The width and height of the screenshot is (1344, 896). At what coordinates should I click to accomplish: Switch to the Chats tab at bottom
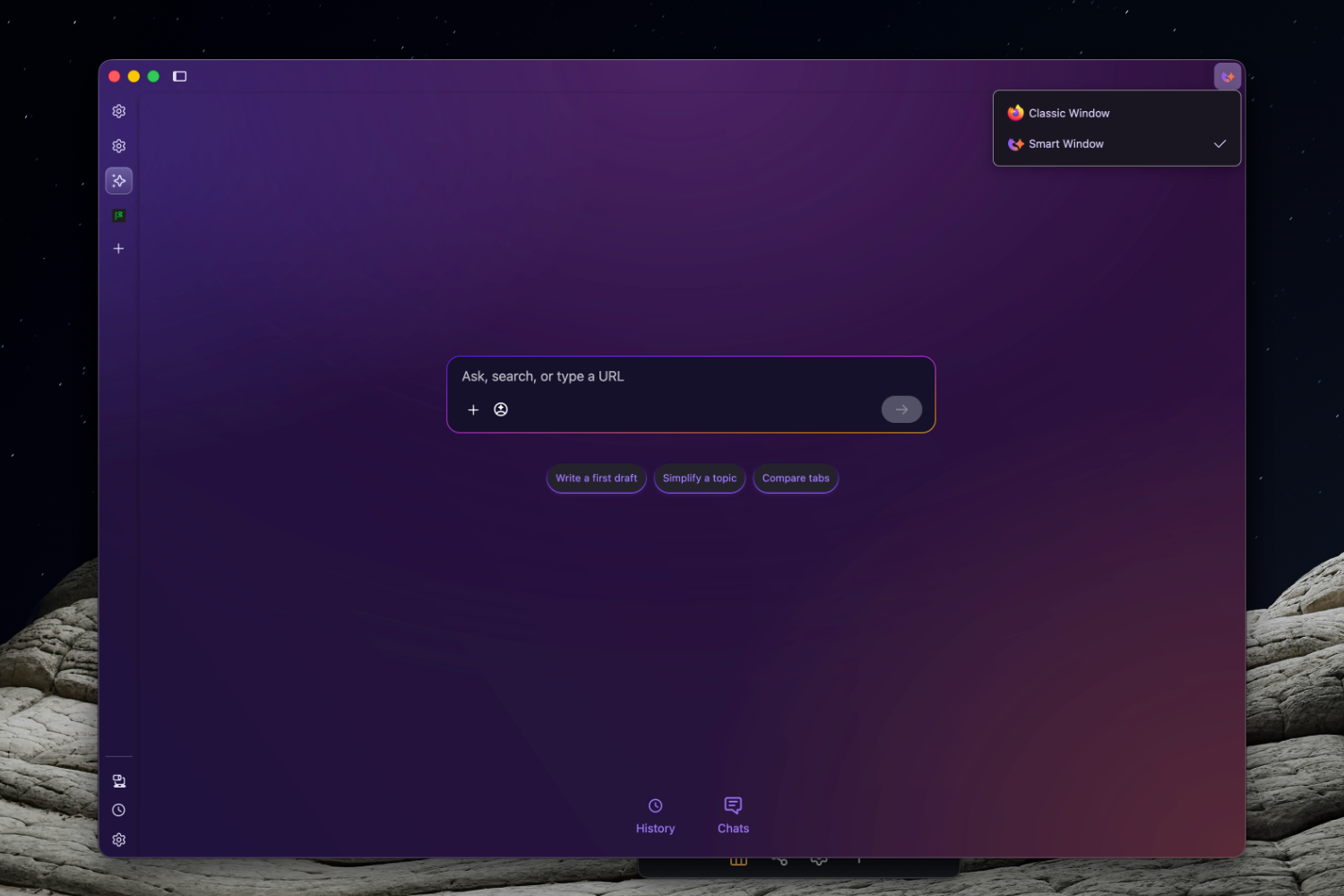point(733,815)
